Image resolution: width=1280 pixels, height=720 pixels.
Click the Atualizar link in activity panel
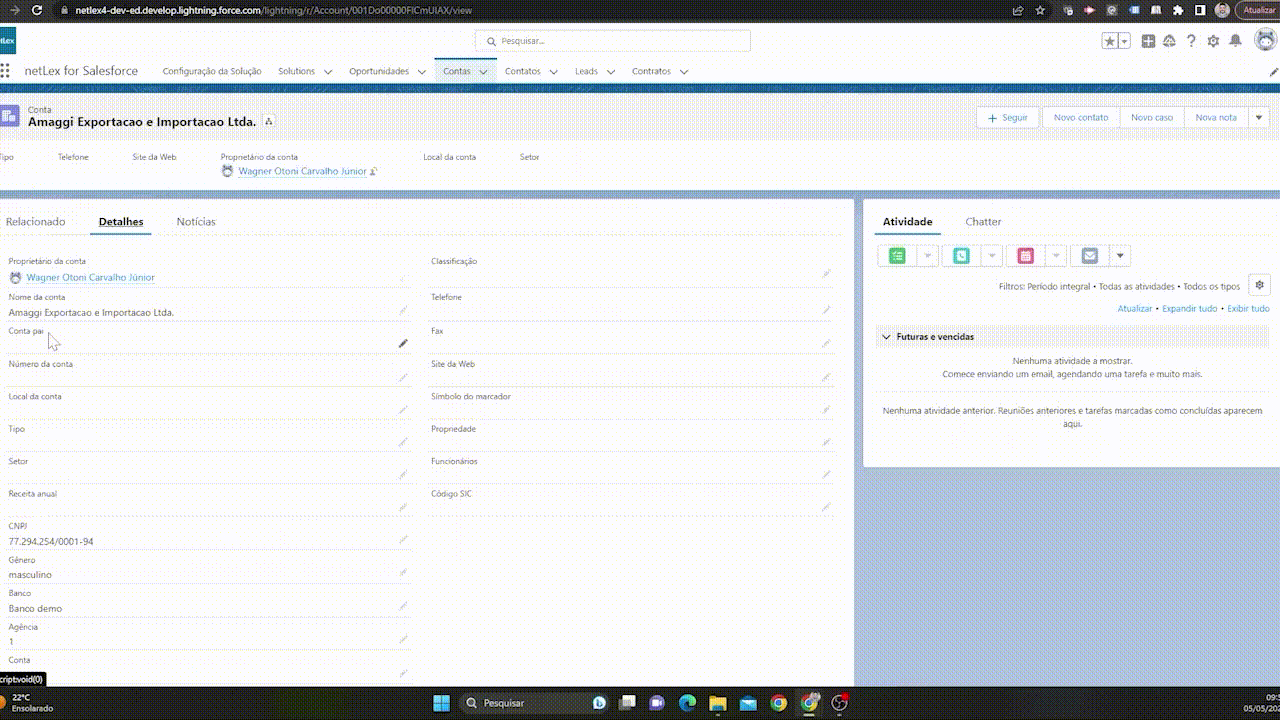(1135, 309)
